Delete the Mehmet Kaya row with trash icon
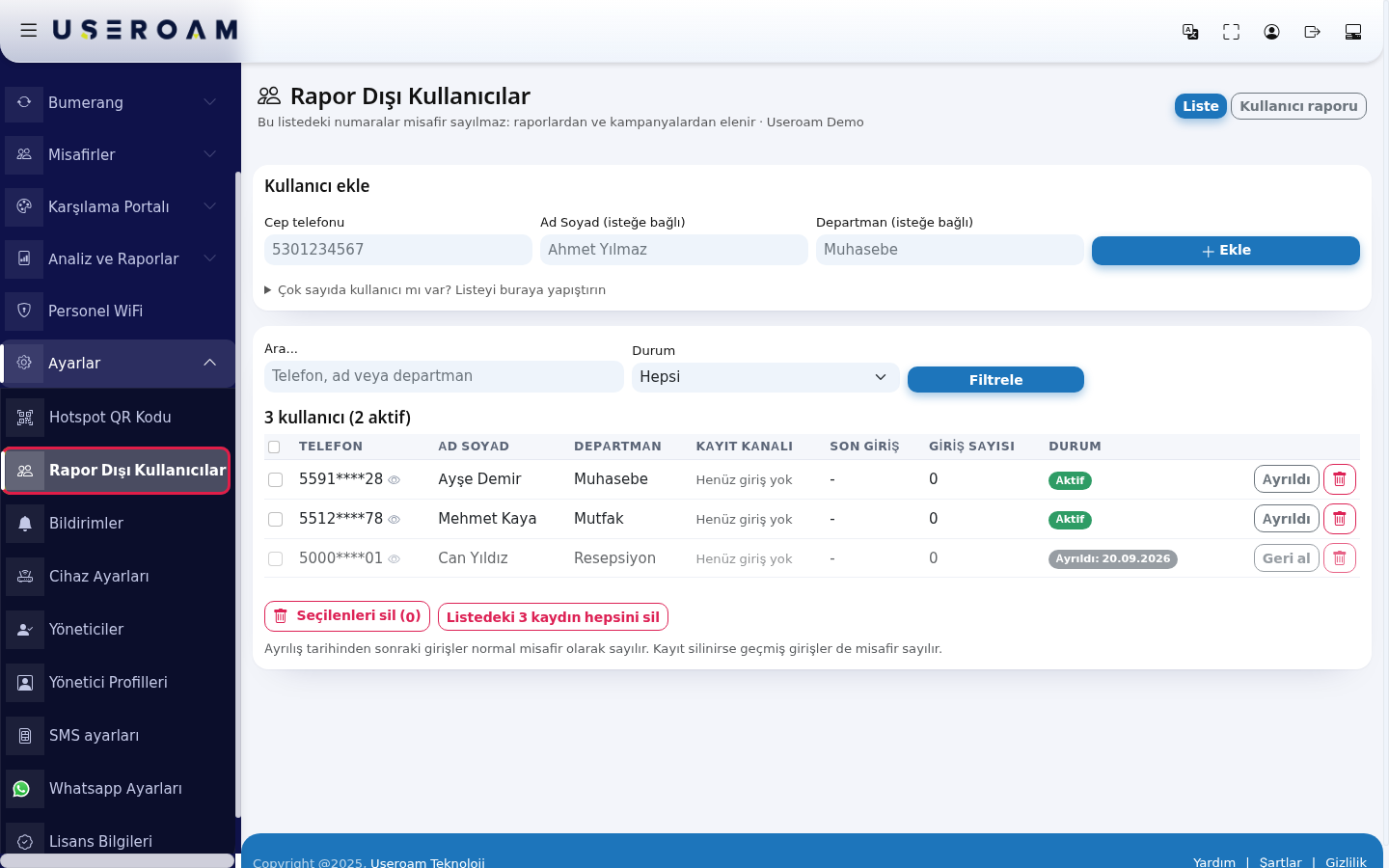The image size is (1389, 868). pyautogui.click(x=1339, y=519)
